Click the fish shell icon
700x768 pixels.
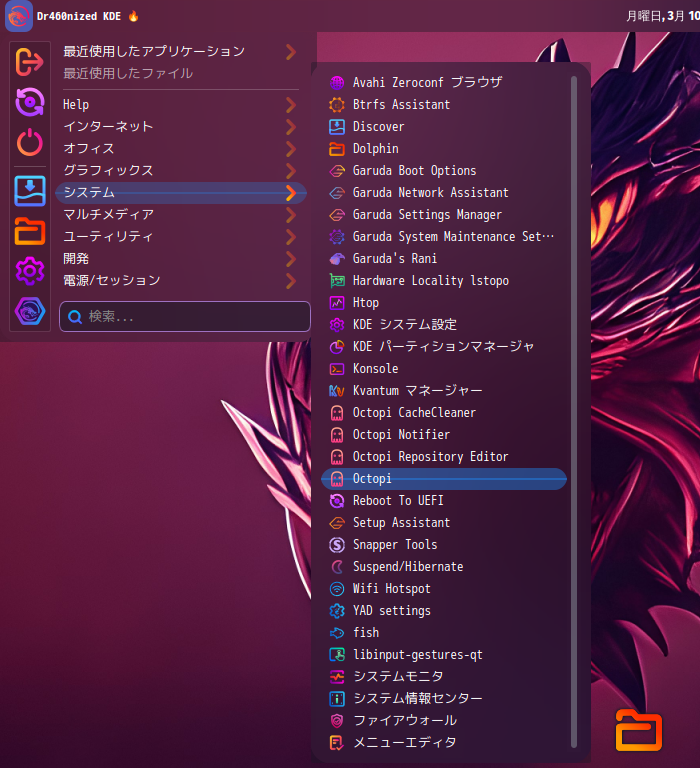tap(337, 633)
